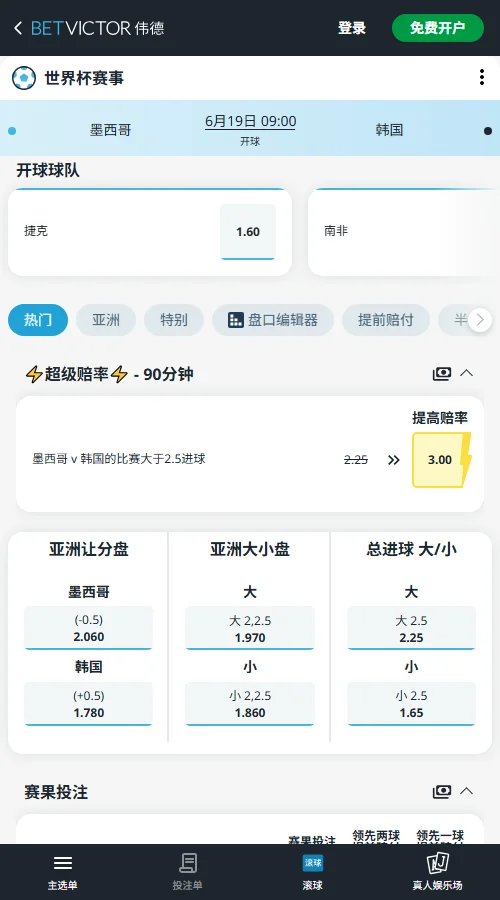Go to 滚球 in-play section

(313, 871)
